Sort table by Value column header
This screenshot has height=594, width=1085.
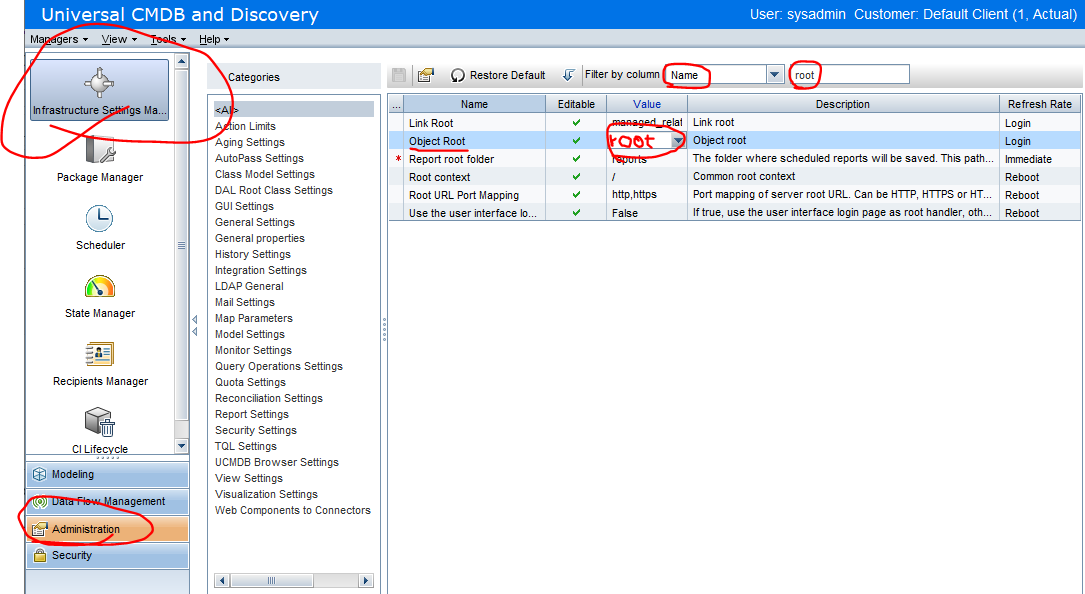(646, 104)
